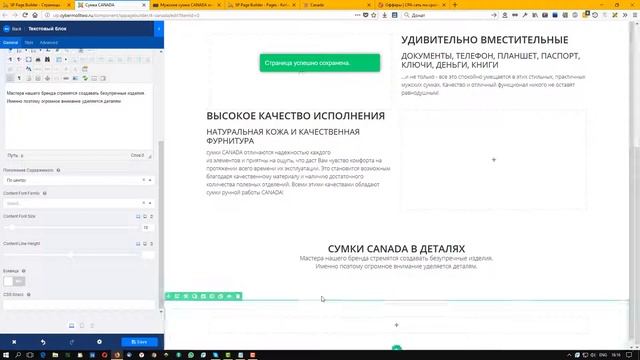Collapse the editor side panel with the blue arrow

pos(159,29)
